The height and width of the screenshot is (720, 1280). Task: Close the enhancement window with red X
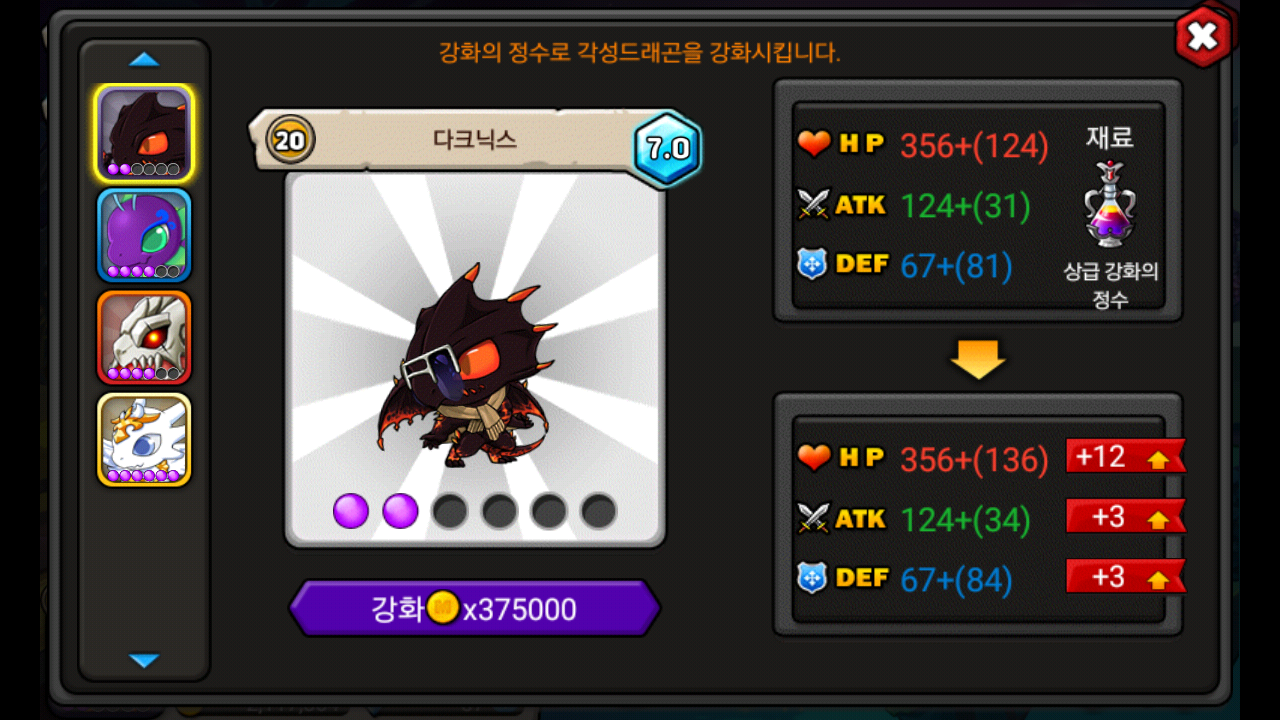point(1203,37)
